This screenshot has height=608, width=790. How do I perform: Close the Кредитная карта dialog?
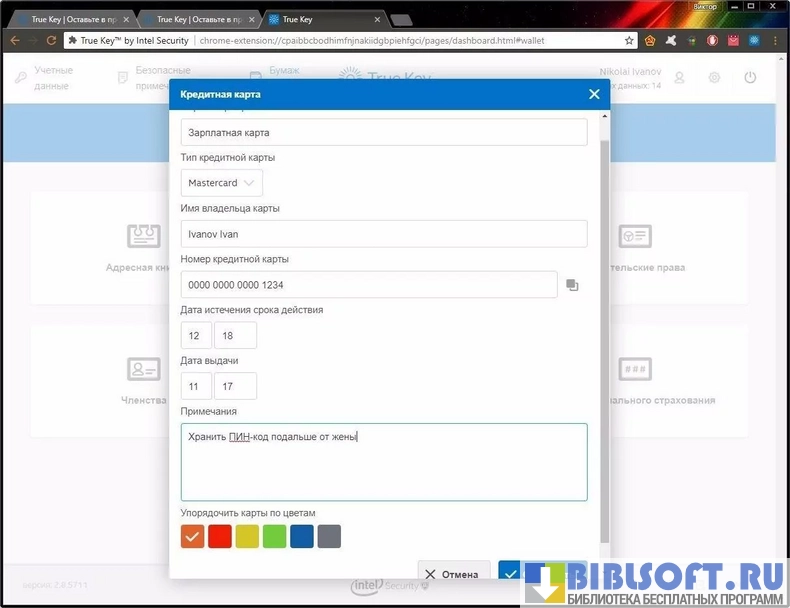[x=594, y=94]
